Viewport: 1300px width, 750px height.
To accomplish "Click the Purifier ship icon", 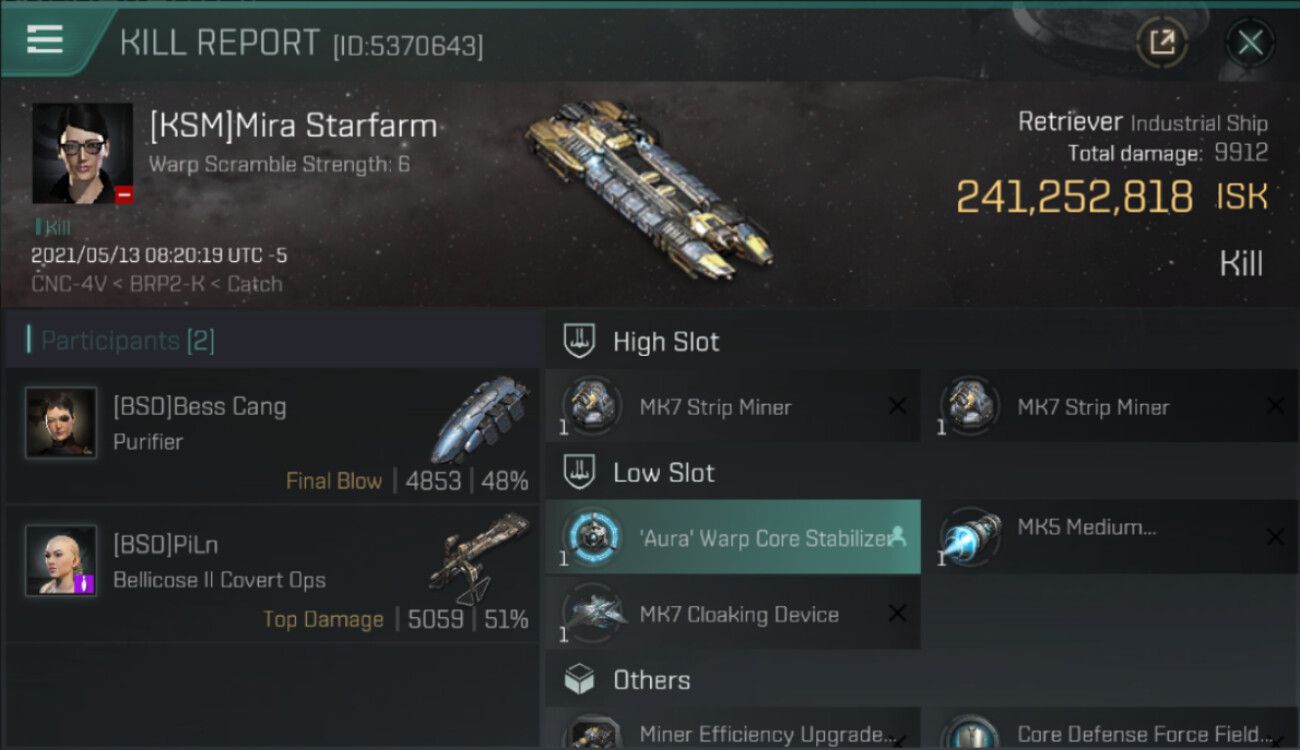I will point(482,420).
